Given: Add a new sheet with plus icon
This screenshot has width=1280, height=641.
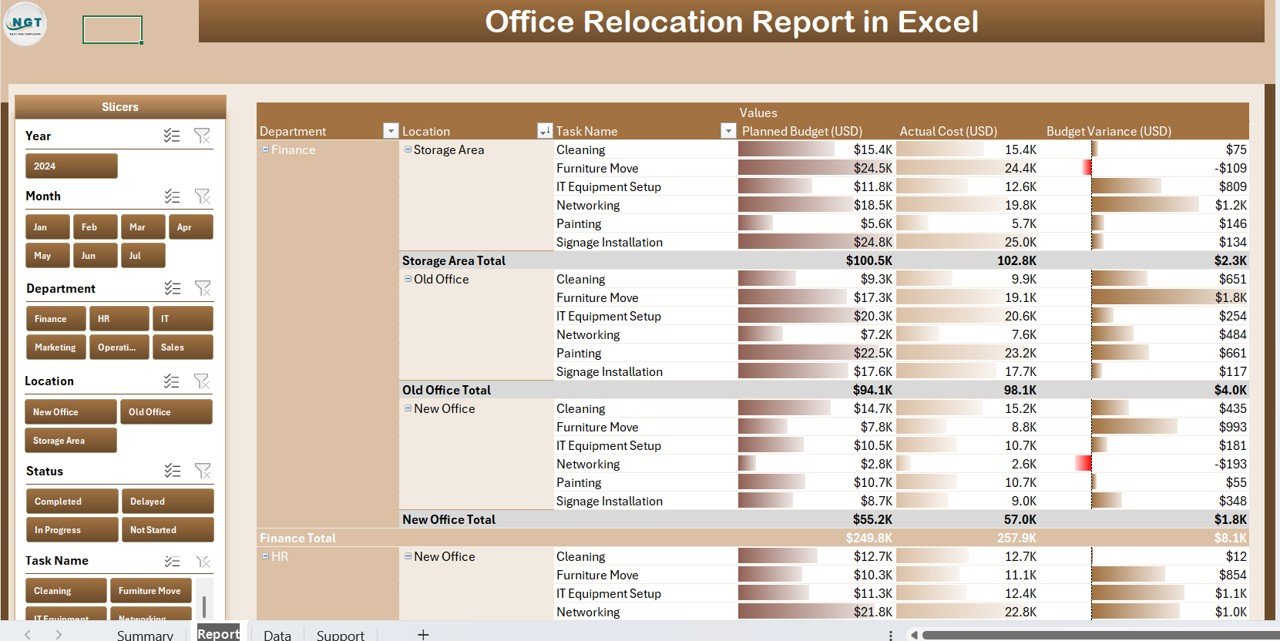Looking at the screenshot, I should tap(423, 634).
